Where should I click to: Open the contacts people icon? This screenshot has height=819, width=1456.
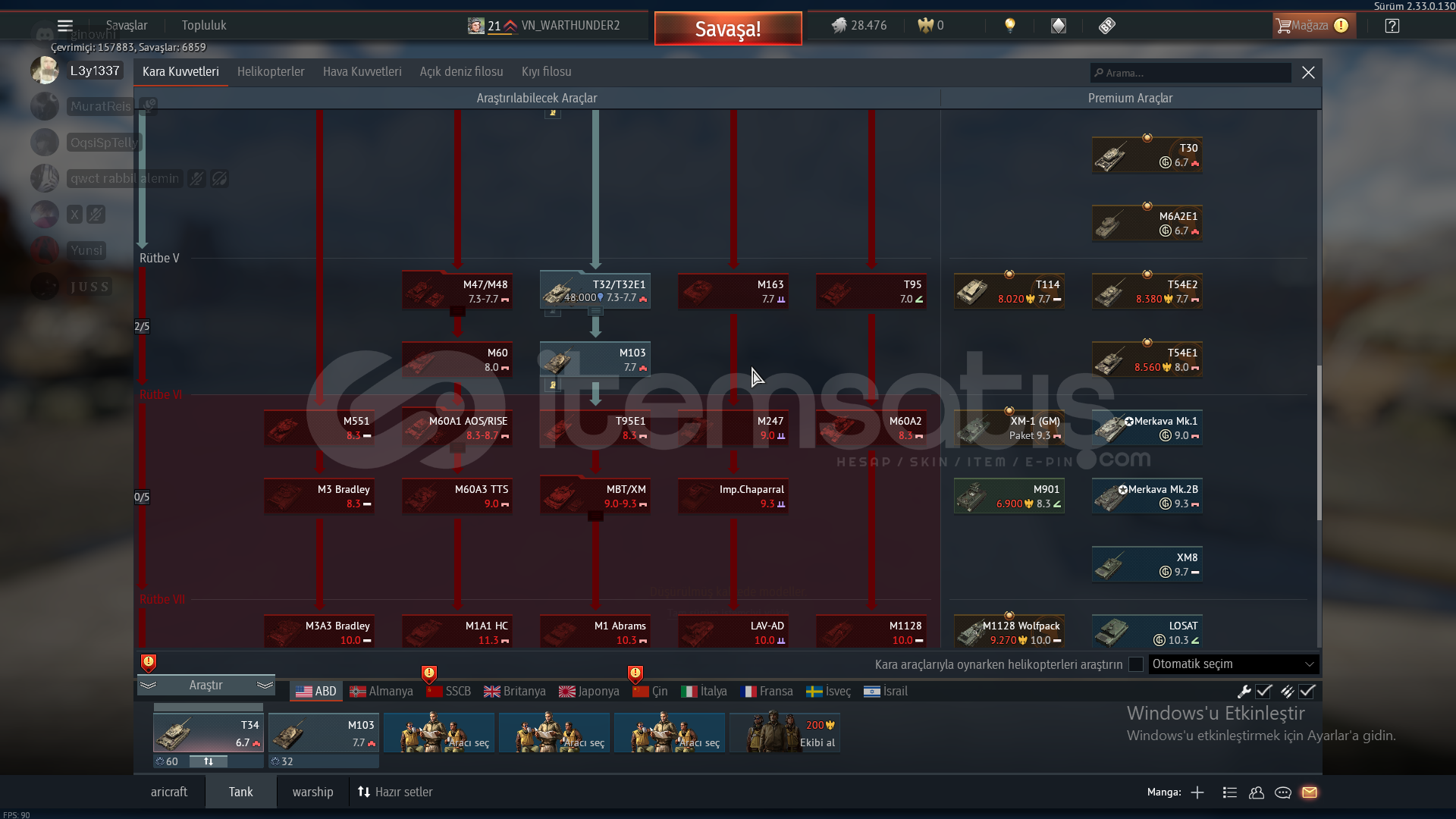(1257, 792)
